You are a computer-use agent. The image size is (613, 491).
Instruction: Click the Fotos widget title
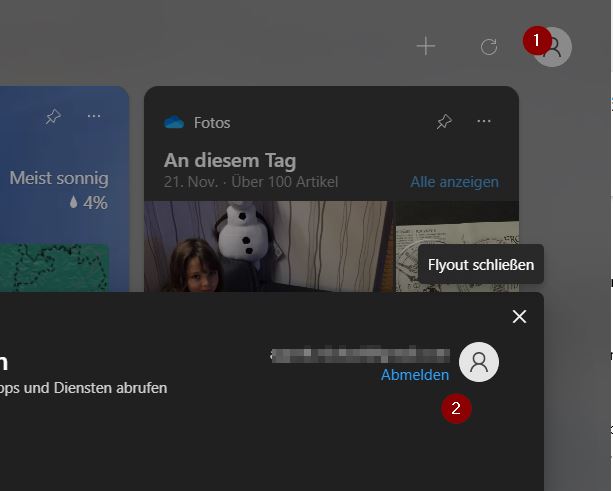(212, 123)
